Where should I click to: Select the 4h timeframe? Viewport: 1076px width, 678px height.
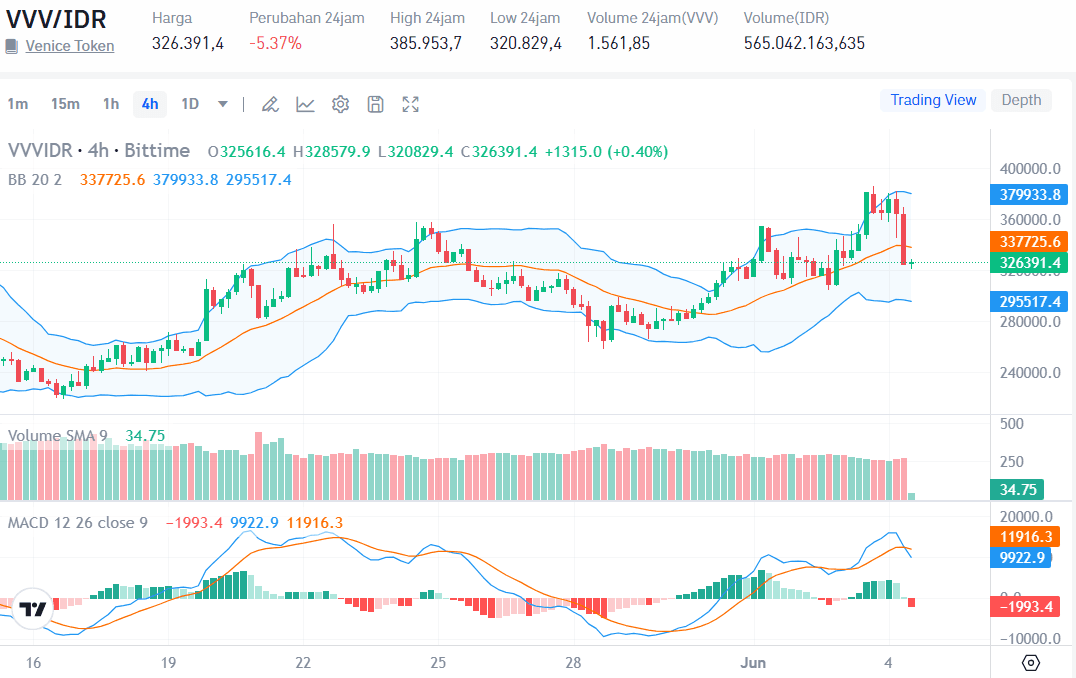click(x=150, y=104)
